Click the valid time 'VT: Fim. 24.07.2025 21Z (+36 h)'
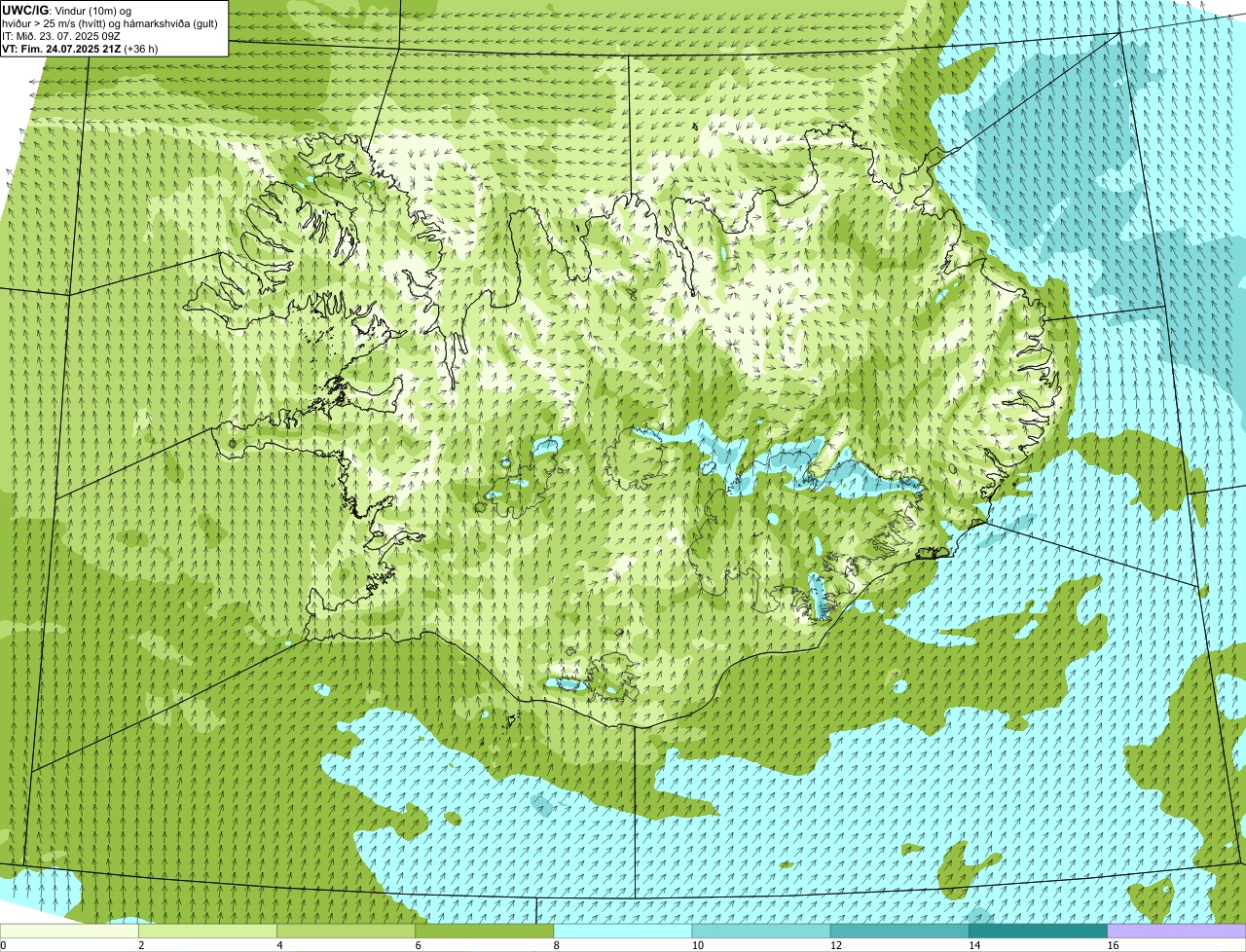The height and width of the screenshot is (952, 1246). pyautogui.click(x=80, y=48)
